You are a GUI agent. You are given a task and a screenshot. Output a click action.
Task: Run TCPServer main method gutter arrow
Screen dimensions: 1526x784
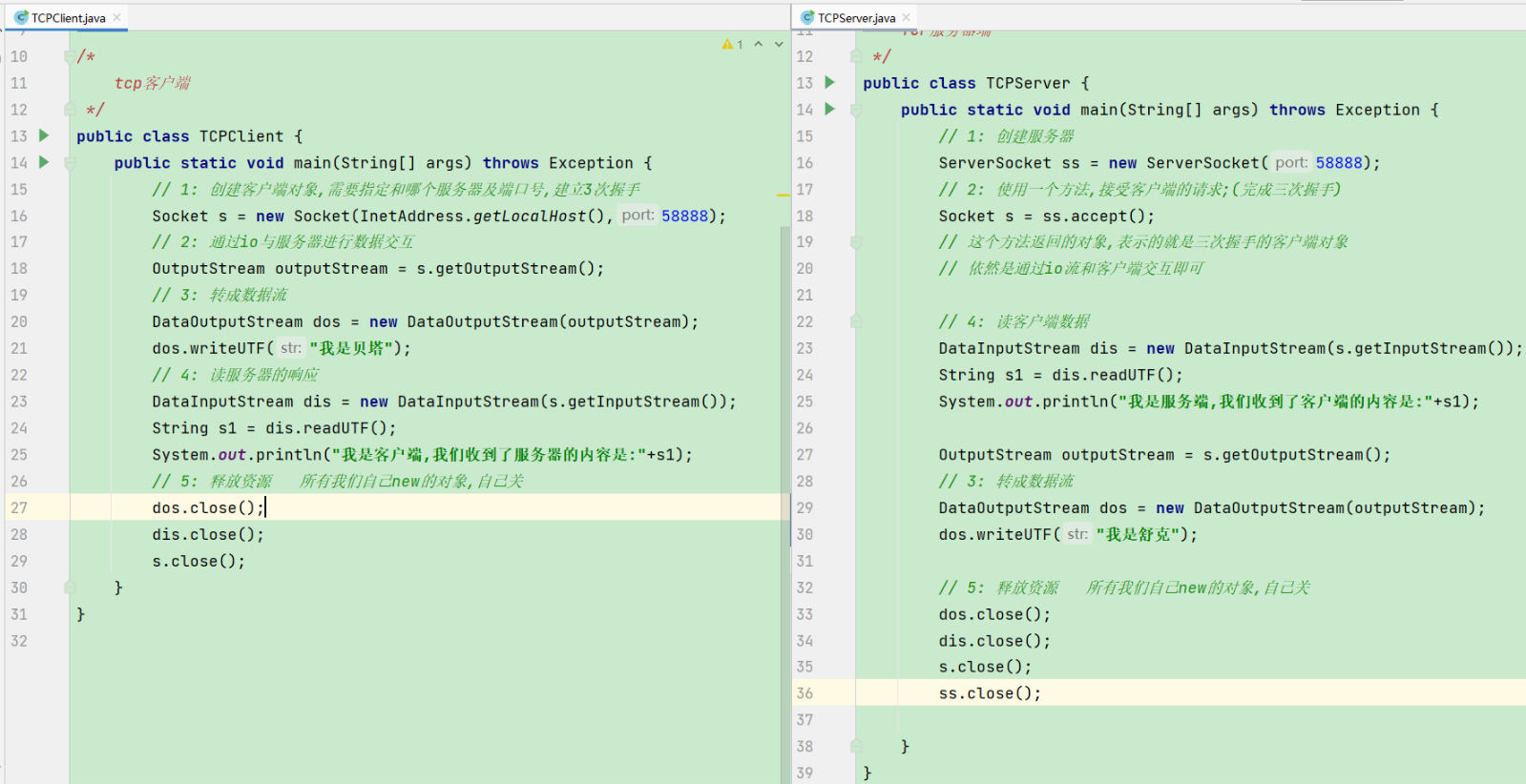(830, 109)
